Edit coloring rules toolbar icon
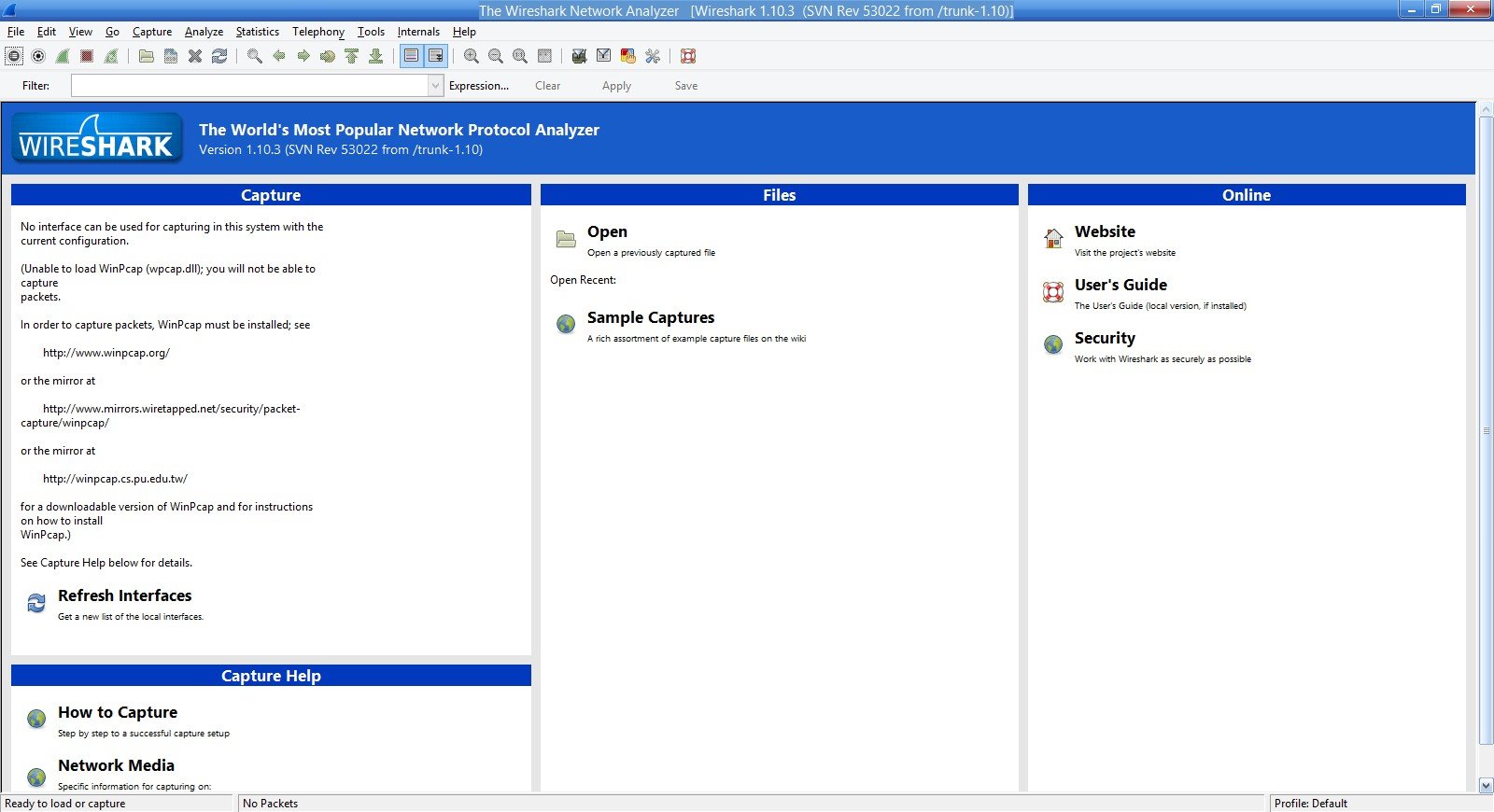The image size is (1494, 812). [x=628, y=56]
